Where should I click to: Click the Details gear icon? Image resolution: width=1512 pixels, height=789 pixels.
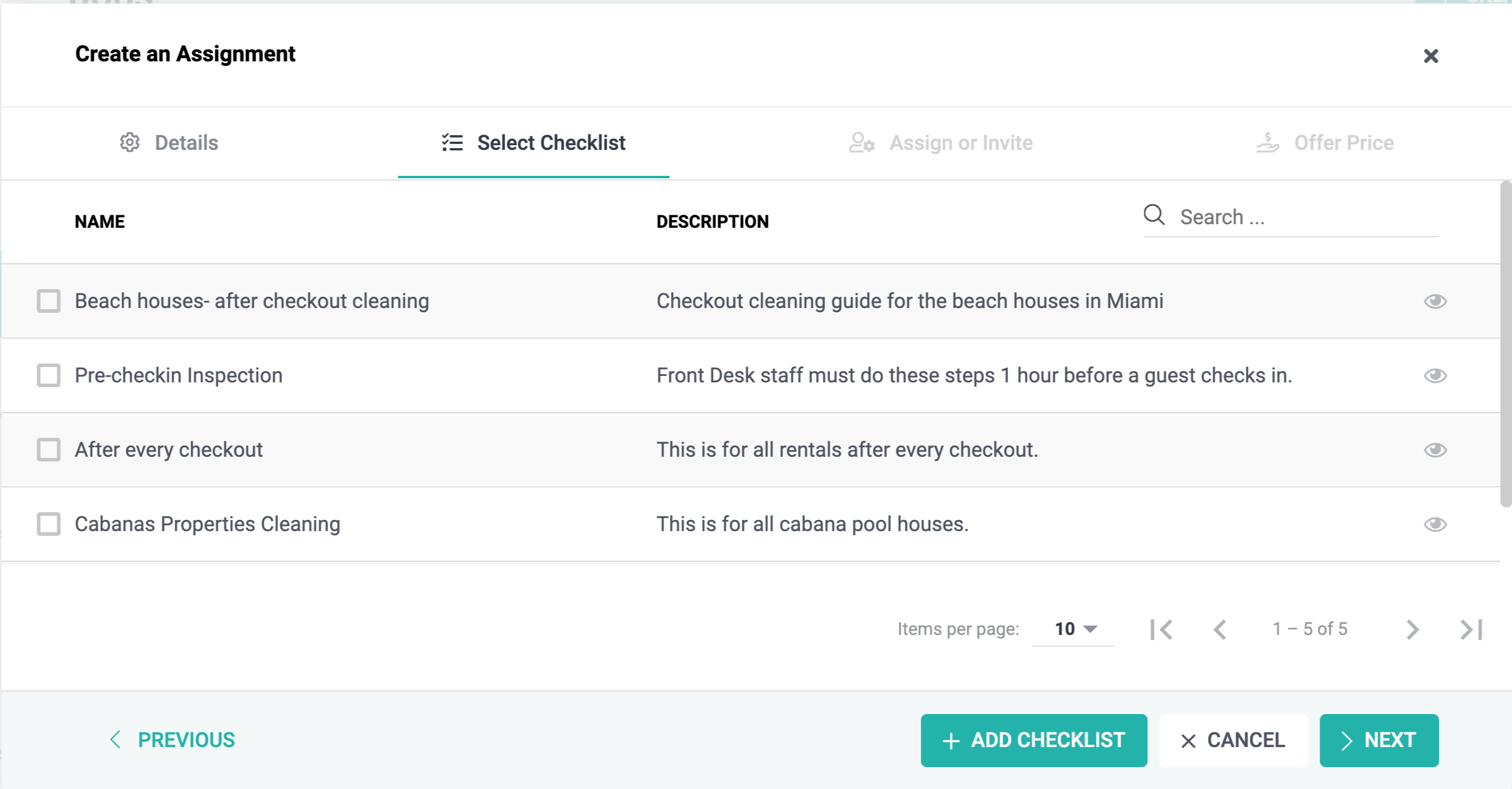[x=130, y=142]
